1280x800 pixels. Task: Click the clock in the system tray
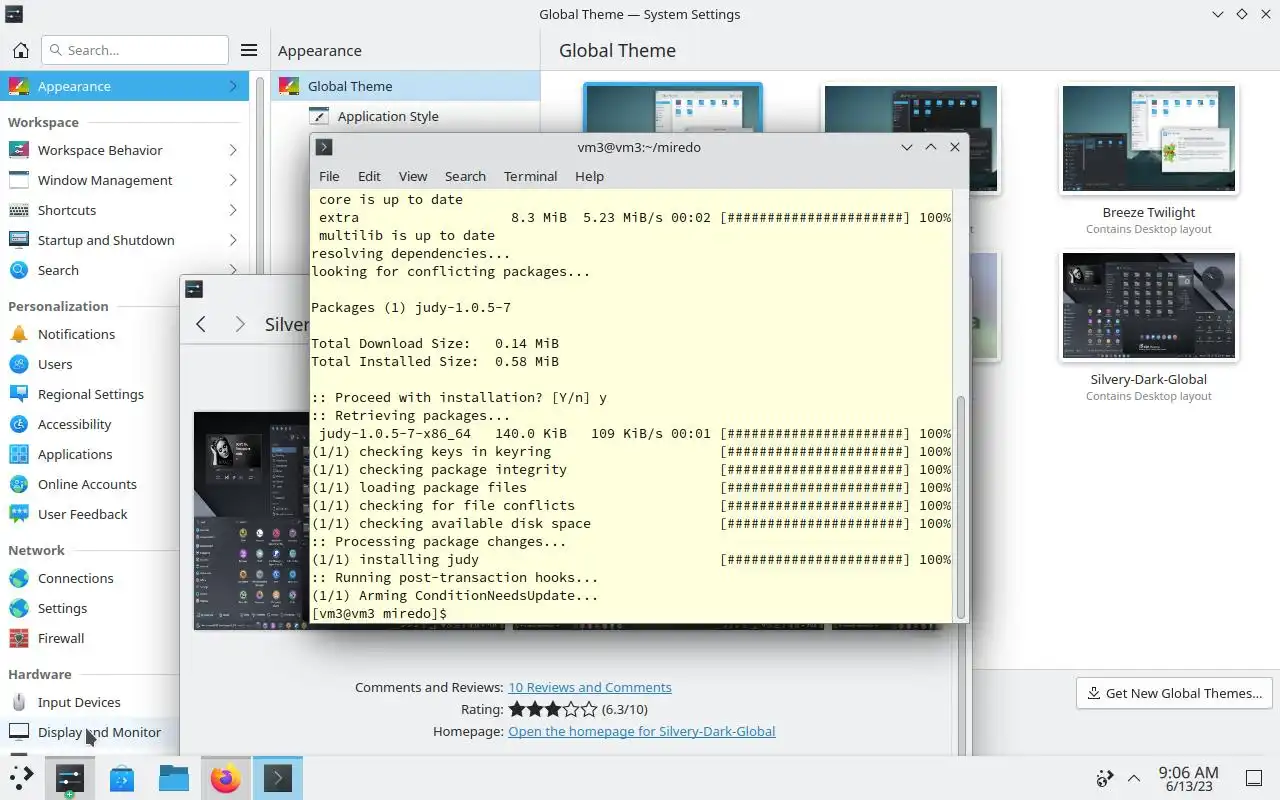pos(1188,778)
